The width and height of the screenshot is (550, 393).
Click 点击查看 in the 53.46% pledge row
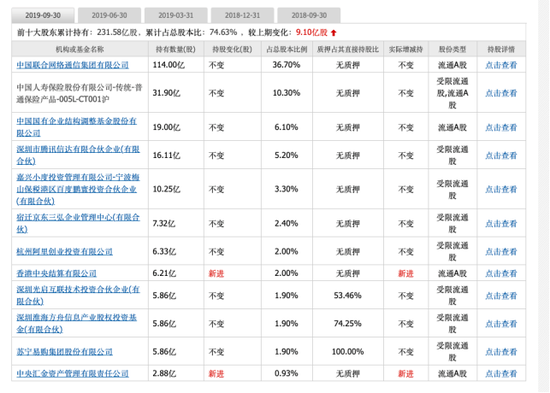(x=501, y=296)
